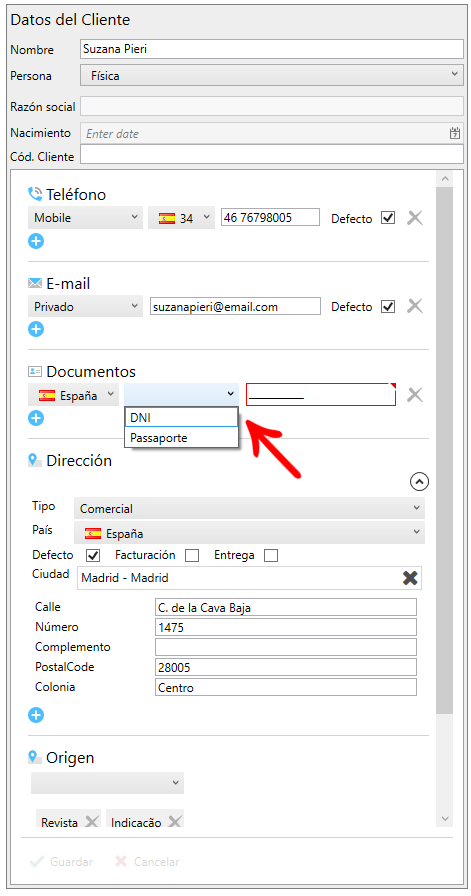471x896 pixels.
Task: Enable the Facturación checkbox
Action: pyautogui.click(x=192, y=555)
